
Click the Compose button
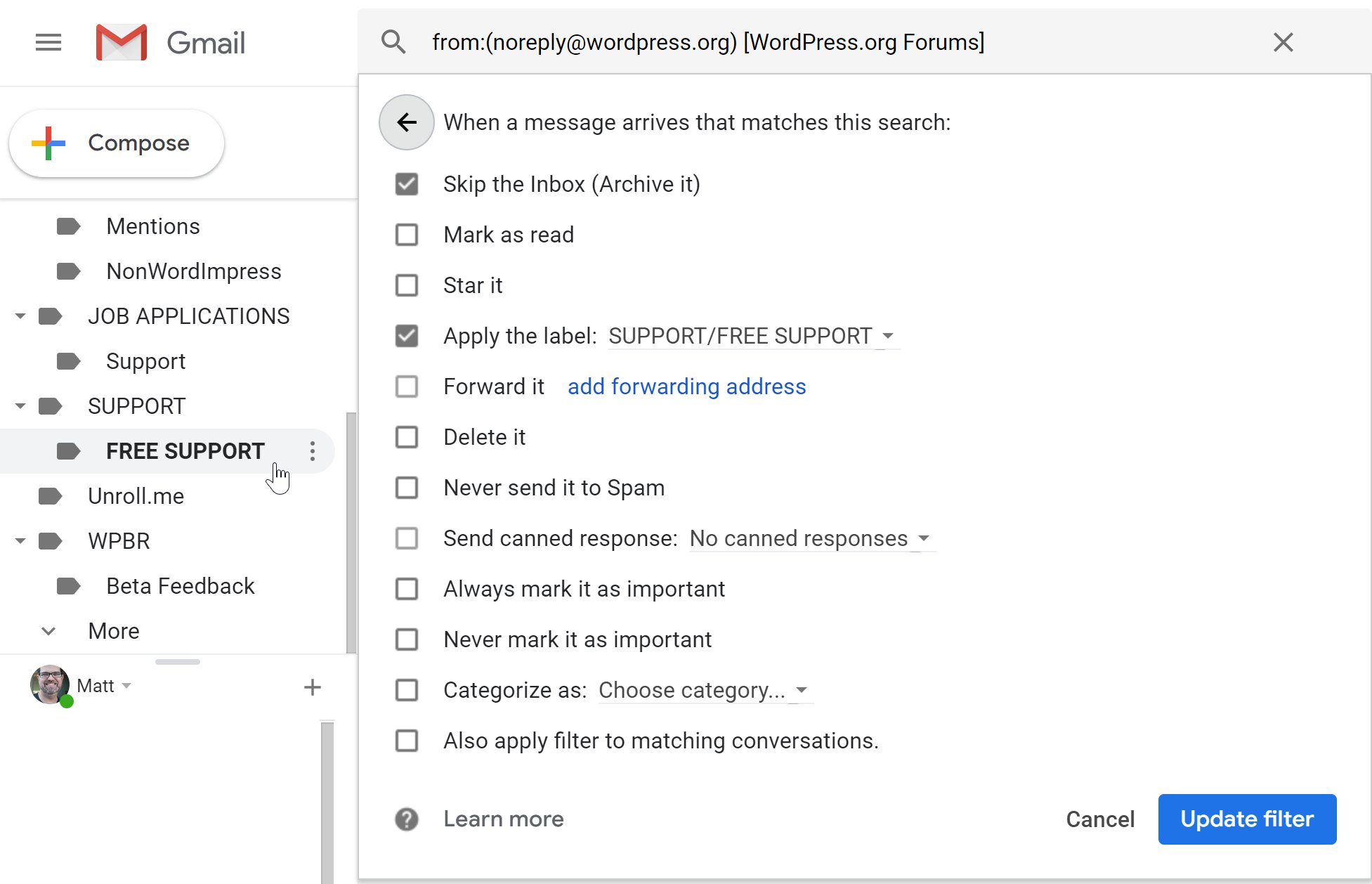tap(117, 143)
